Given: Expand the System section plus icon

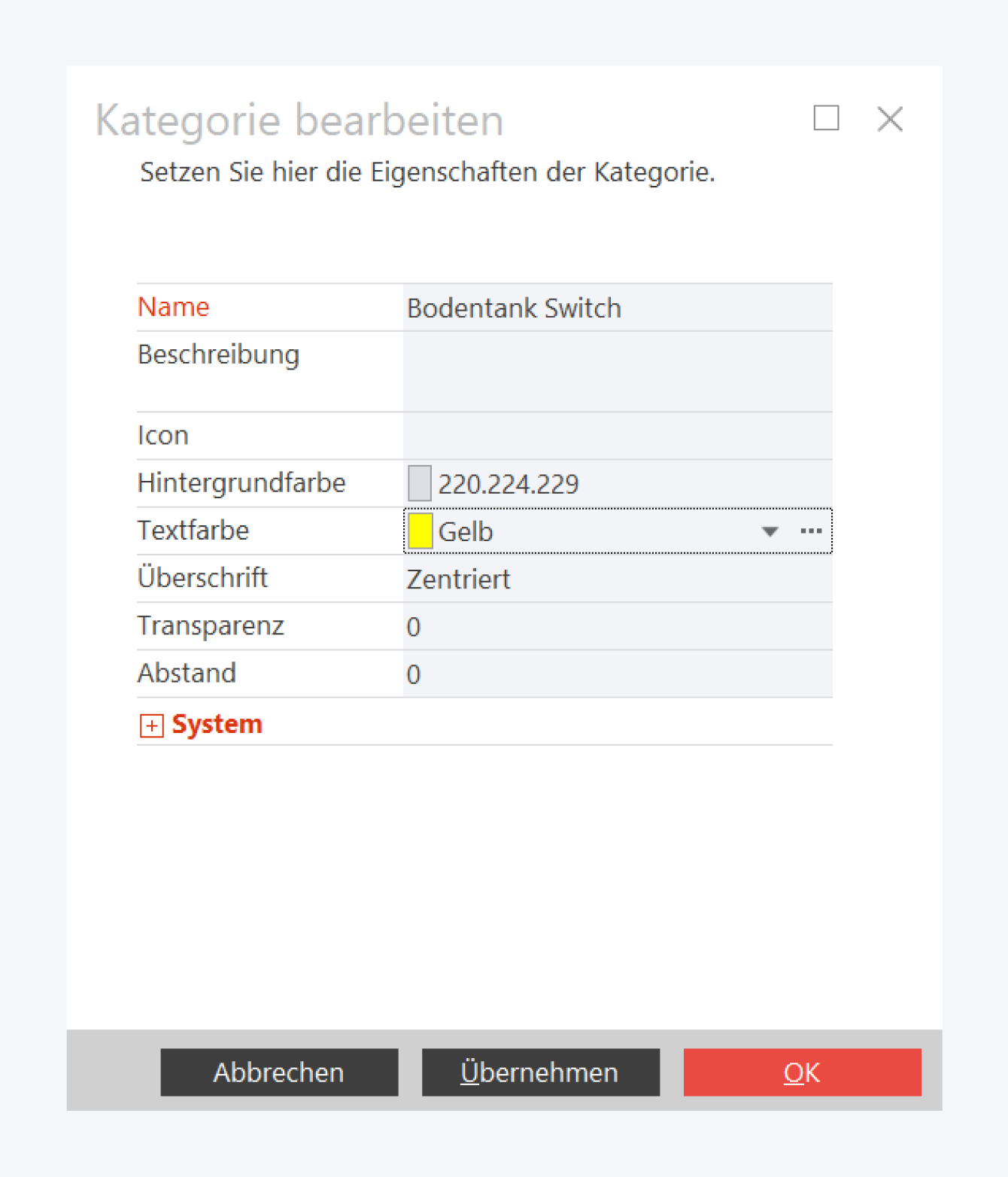Looking at the screenshot, I should [151, 725].
